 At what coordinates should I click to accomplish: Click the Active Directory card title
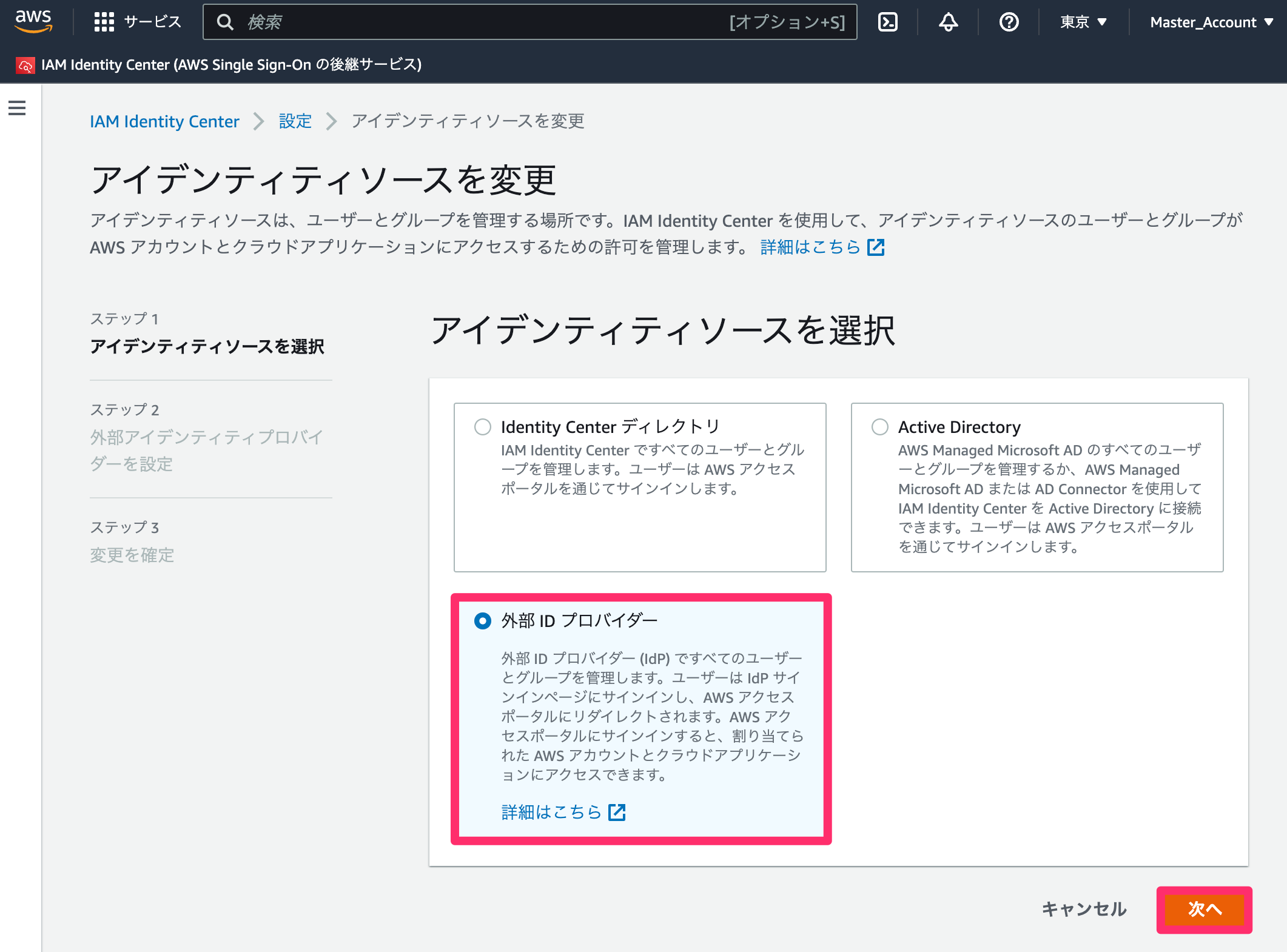[959, 427]
